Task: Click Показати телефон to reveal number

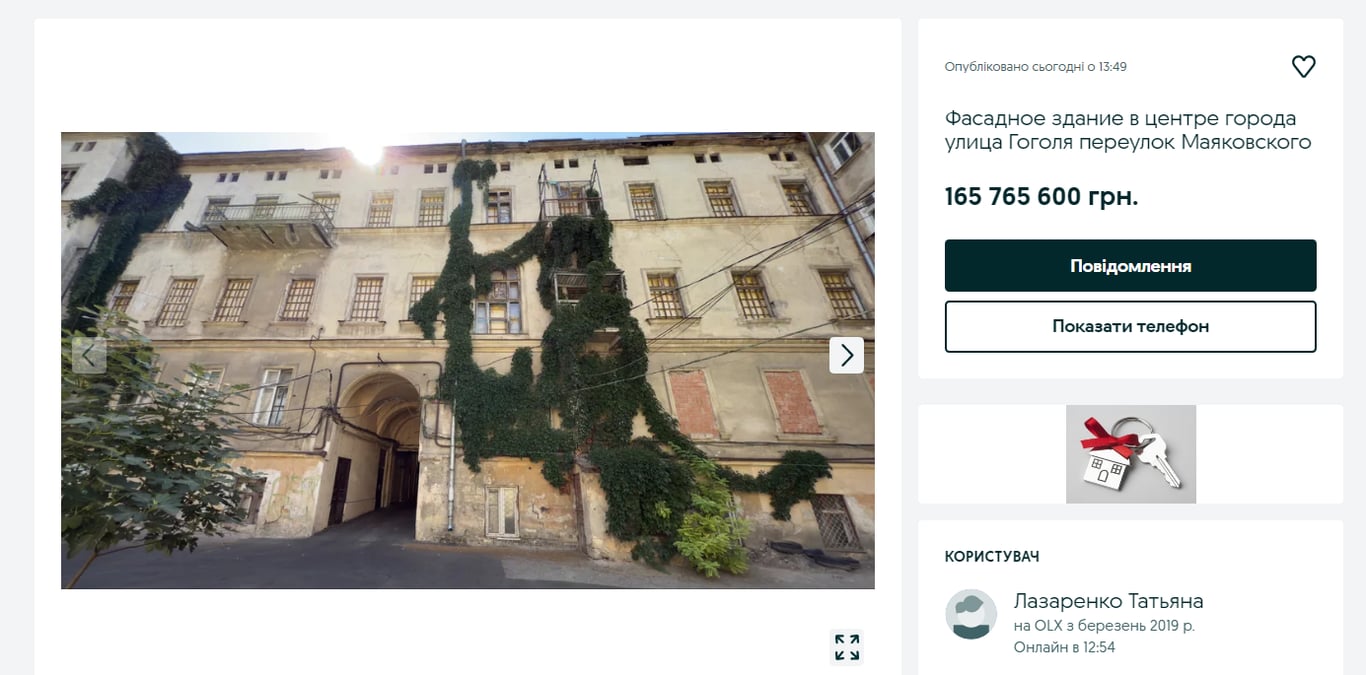Action: pos(1130,326)
